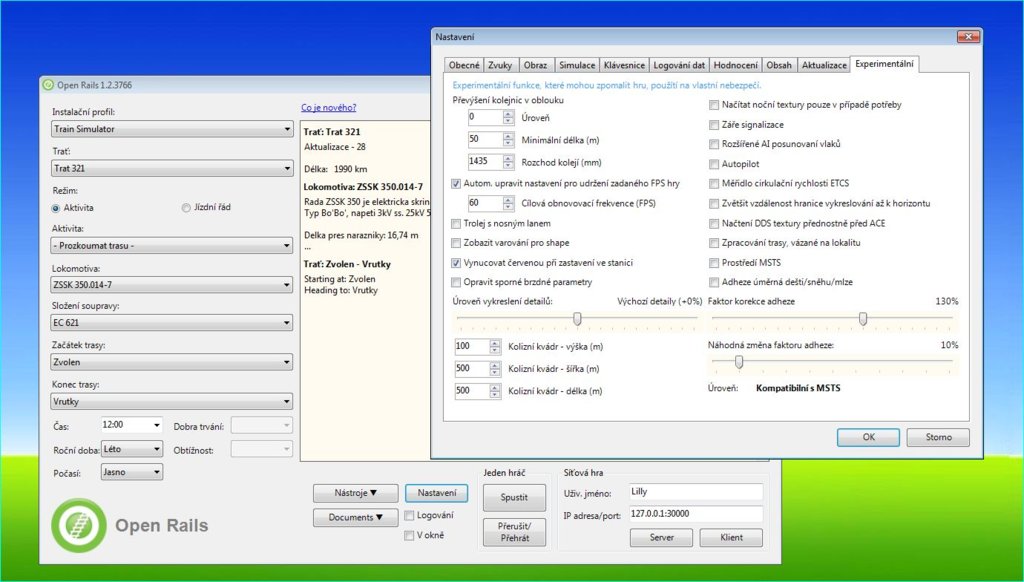Switch to the Zvuky tab

[500, 65]
